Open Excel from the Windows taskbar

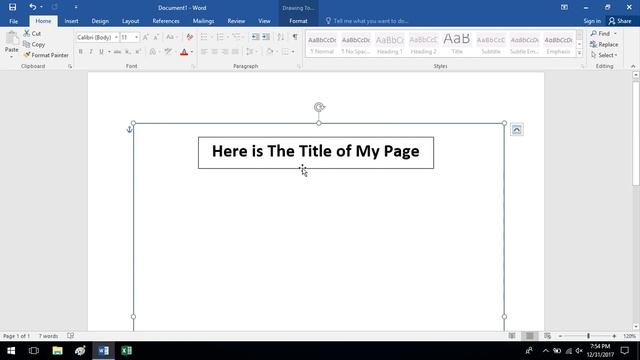pos(127,351)
